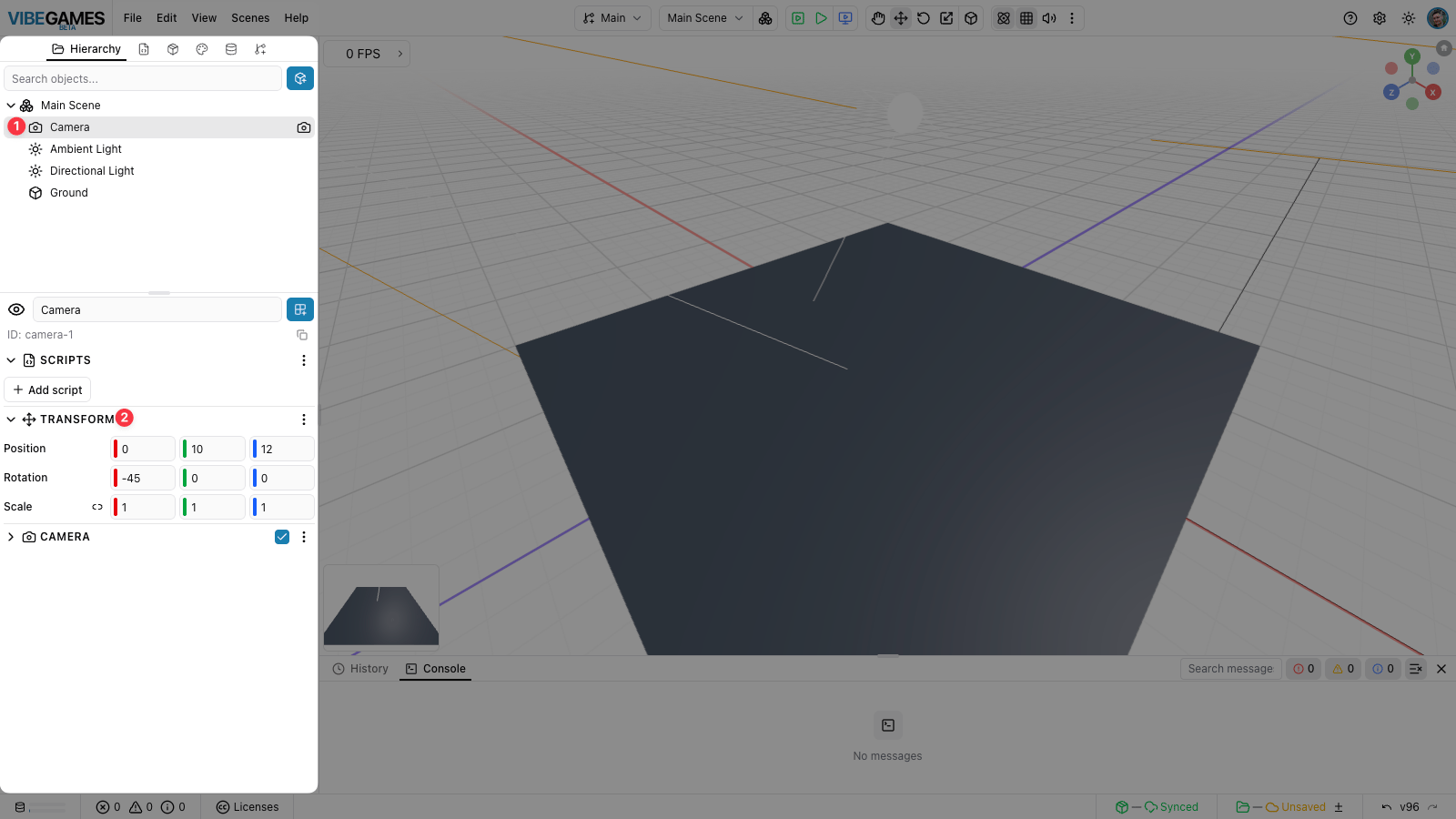Screen dimensions: 1456x819
Task: Open the settings gear icon
Action: pos(1380,18)
